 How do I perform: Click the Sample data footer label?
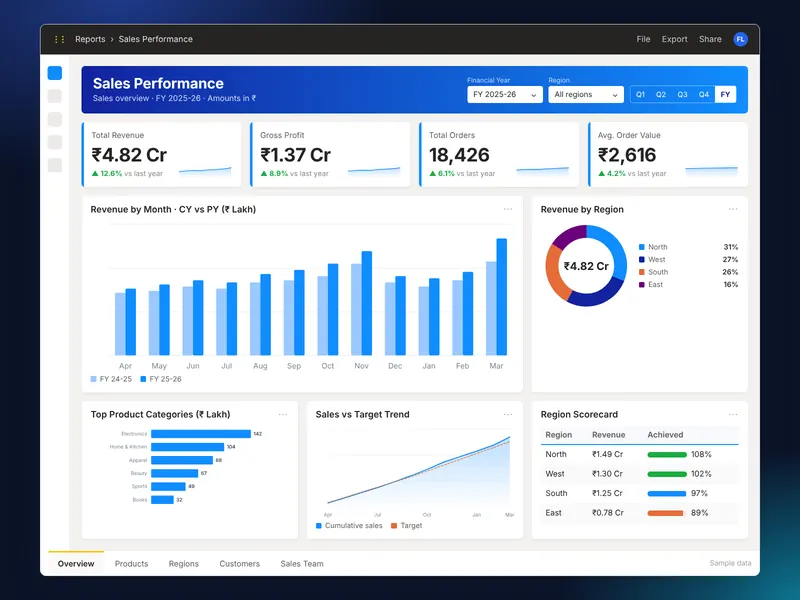730,563
